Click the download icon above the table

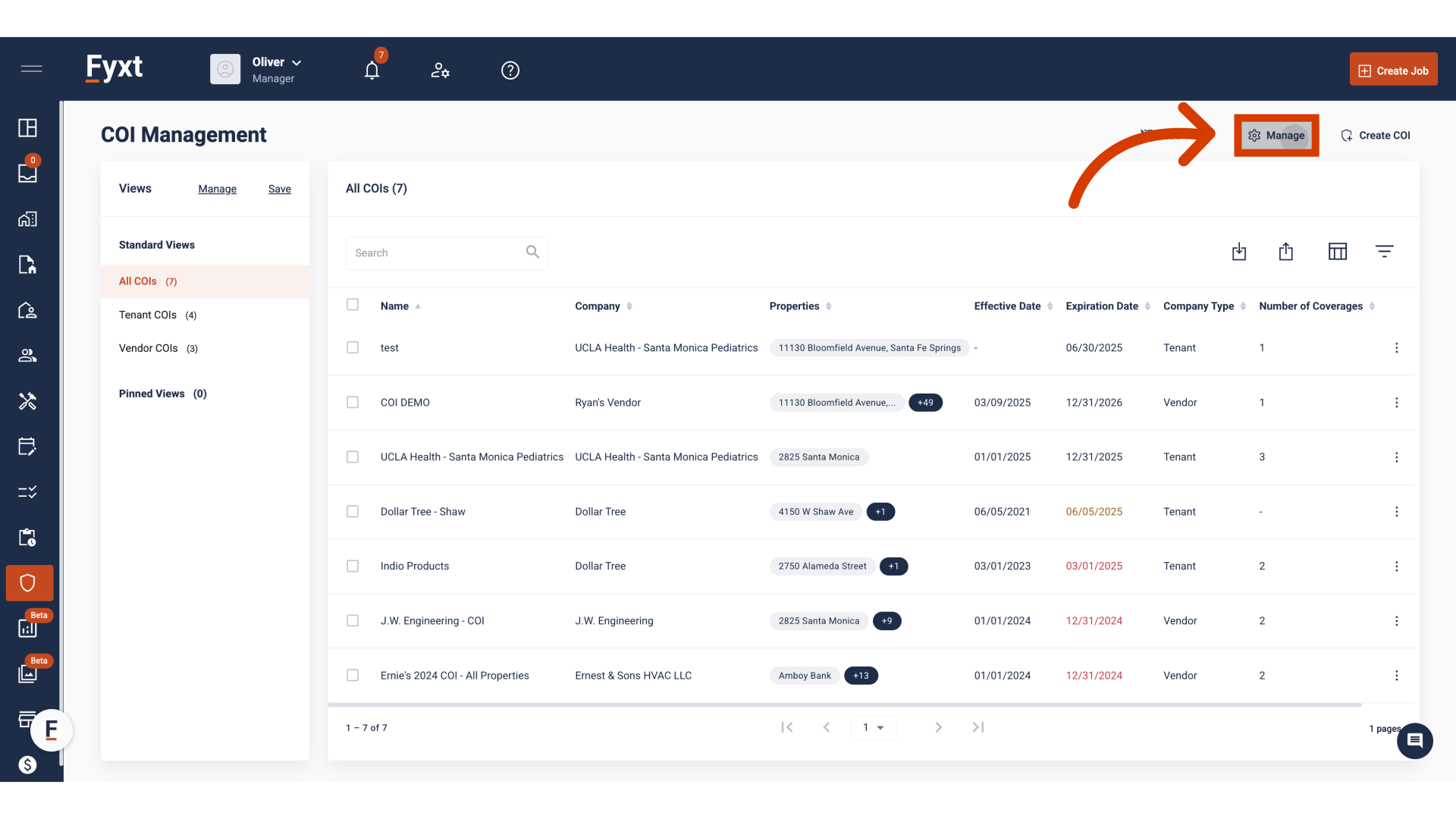[1239, 252]
